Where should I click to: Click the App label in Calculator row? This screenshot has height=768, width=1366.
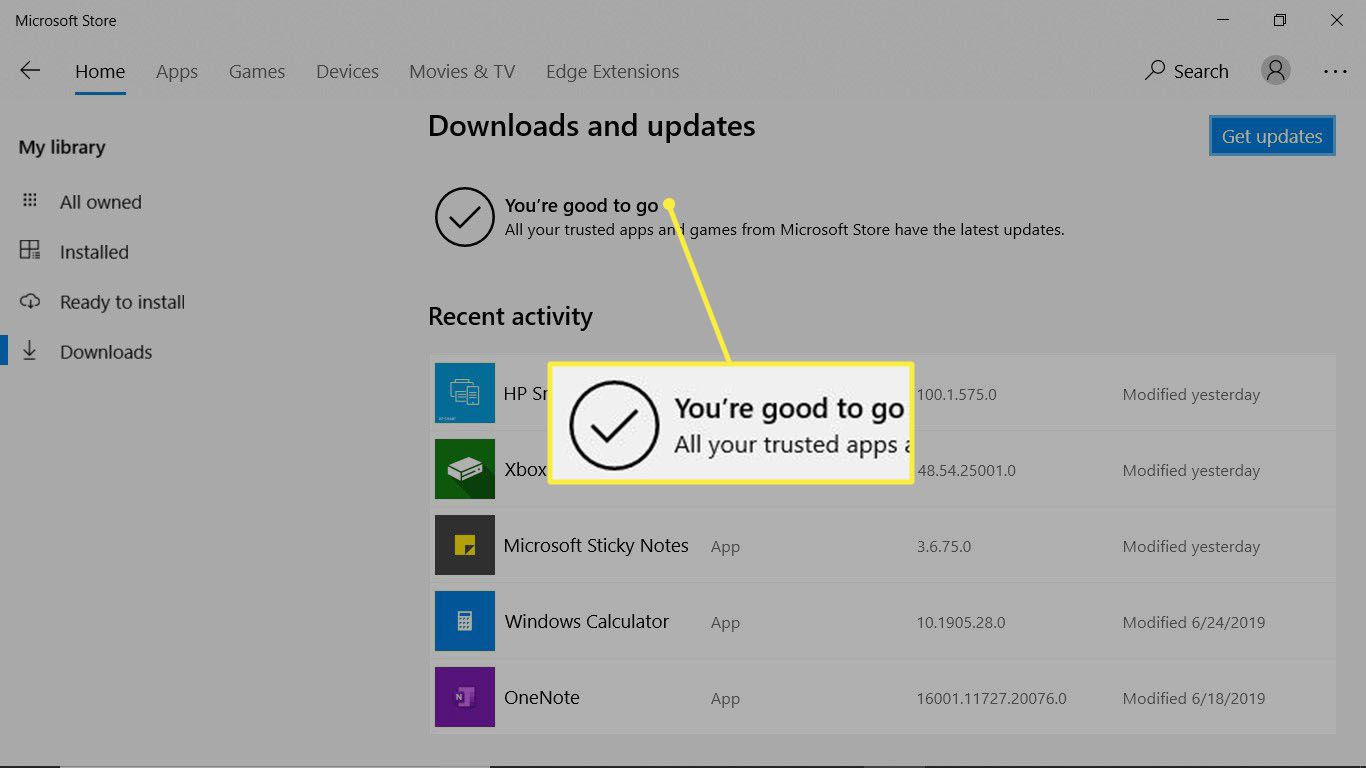(725, 623)
